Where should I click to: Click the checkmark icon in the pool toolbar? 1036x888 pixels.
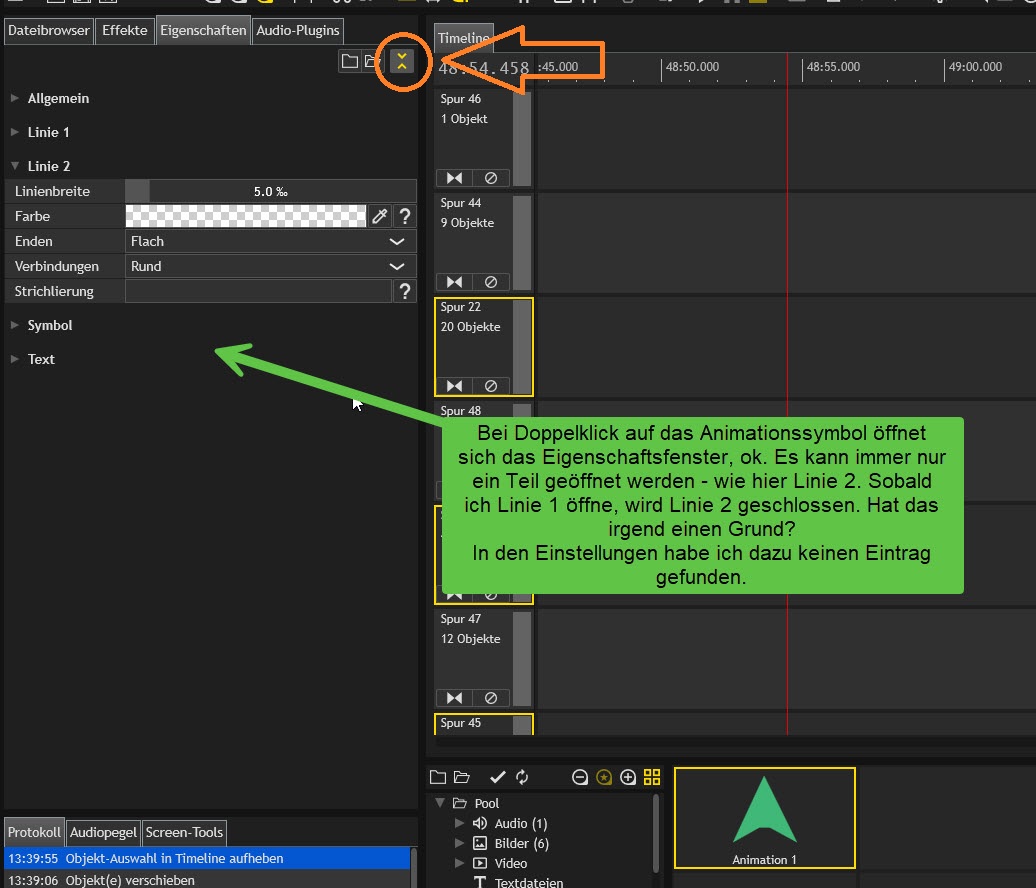(497, 777)
